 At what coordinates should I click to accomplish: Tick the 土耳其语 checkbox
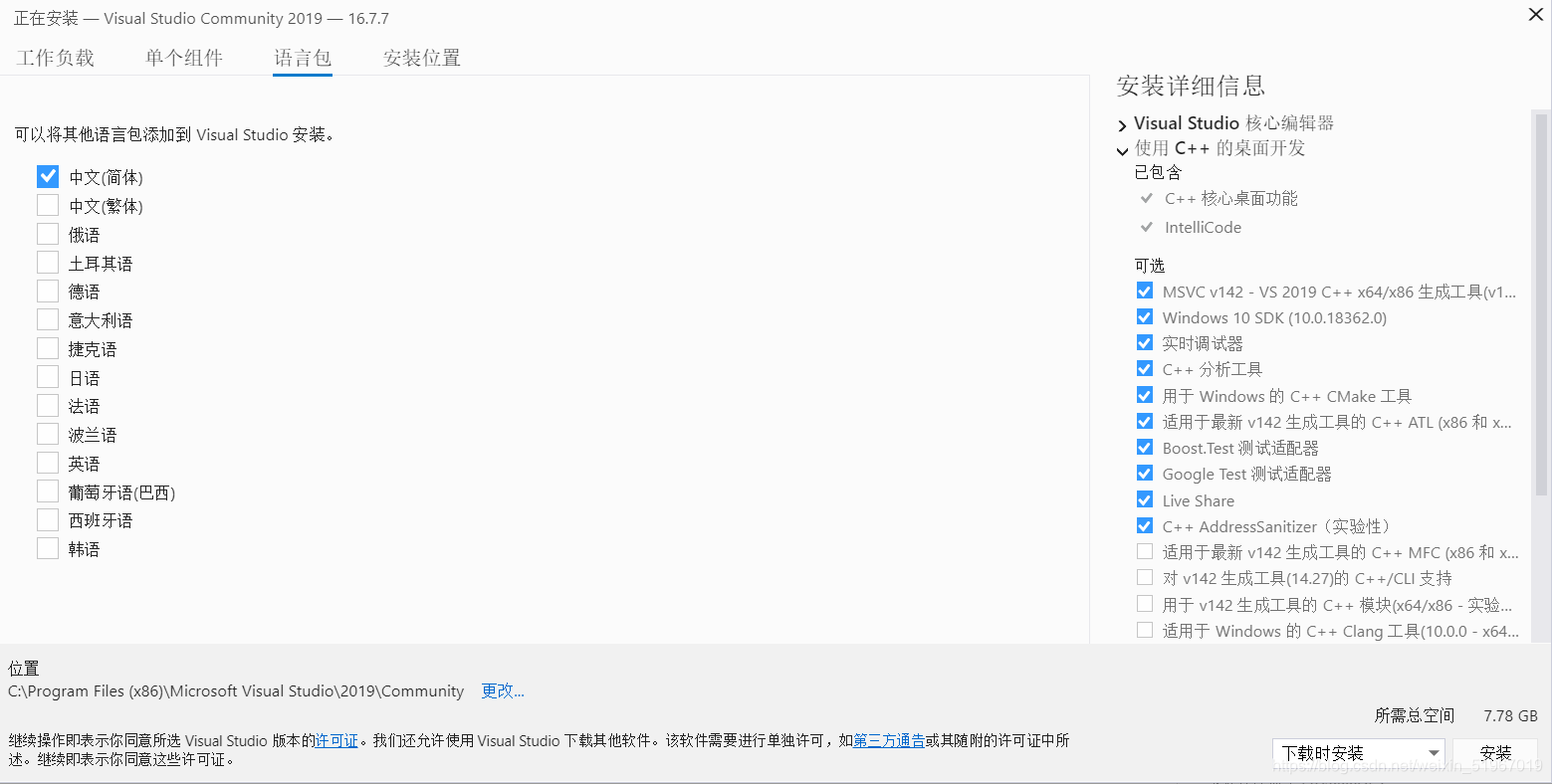tap(48, 263)
